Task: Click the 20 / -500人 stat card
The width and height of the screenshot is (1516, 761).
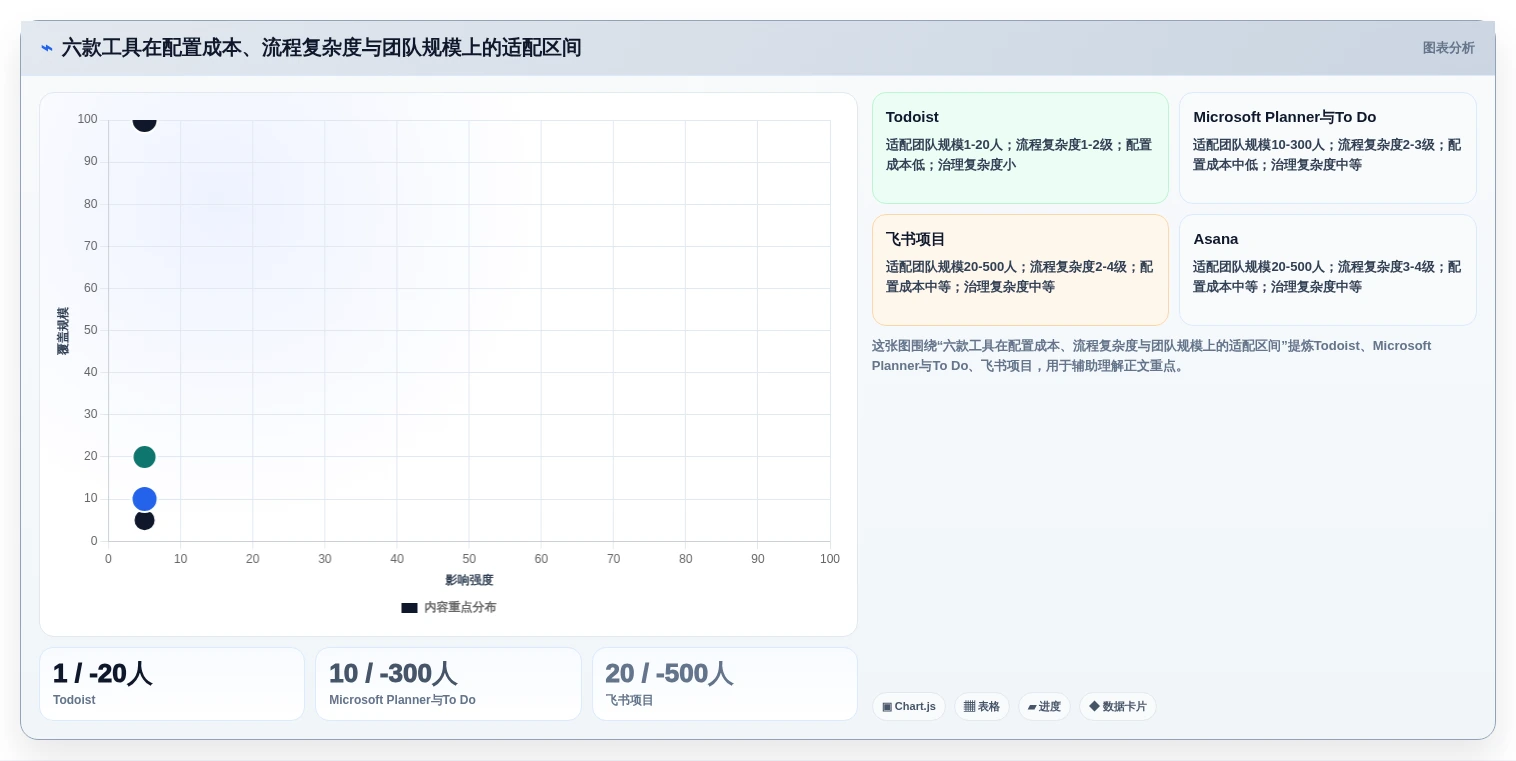Action: point(724,684)
